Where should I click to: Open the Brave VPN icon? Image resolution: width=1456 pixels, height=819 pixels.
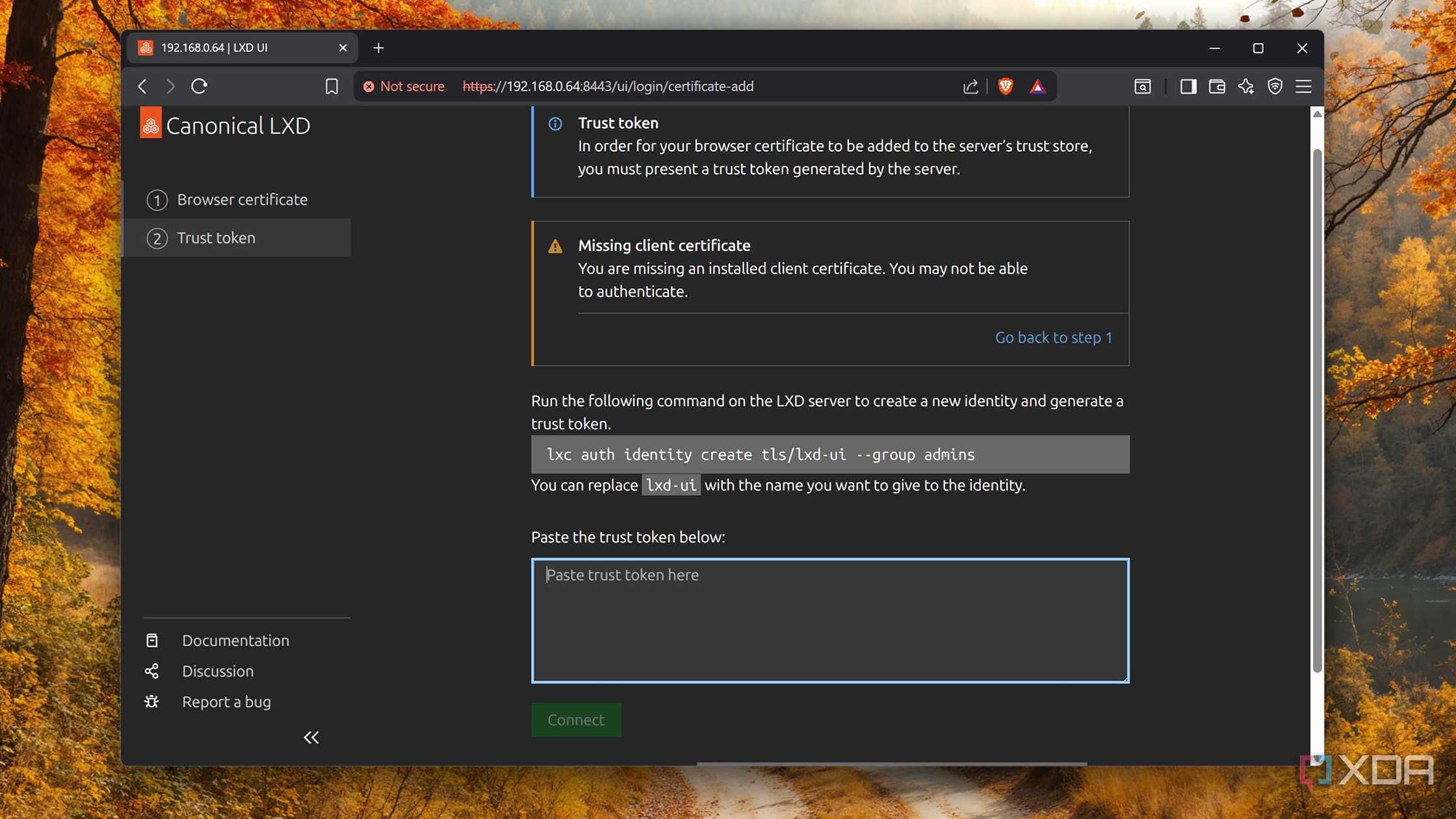click(1275, 86)
